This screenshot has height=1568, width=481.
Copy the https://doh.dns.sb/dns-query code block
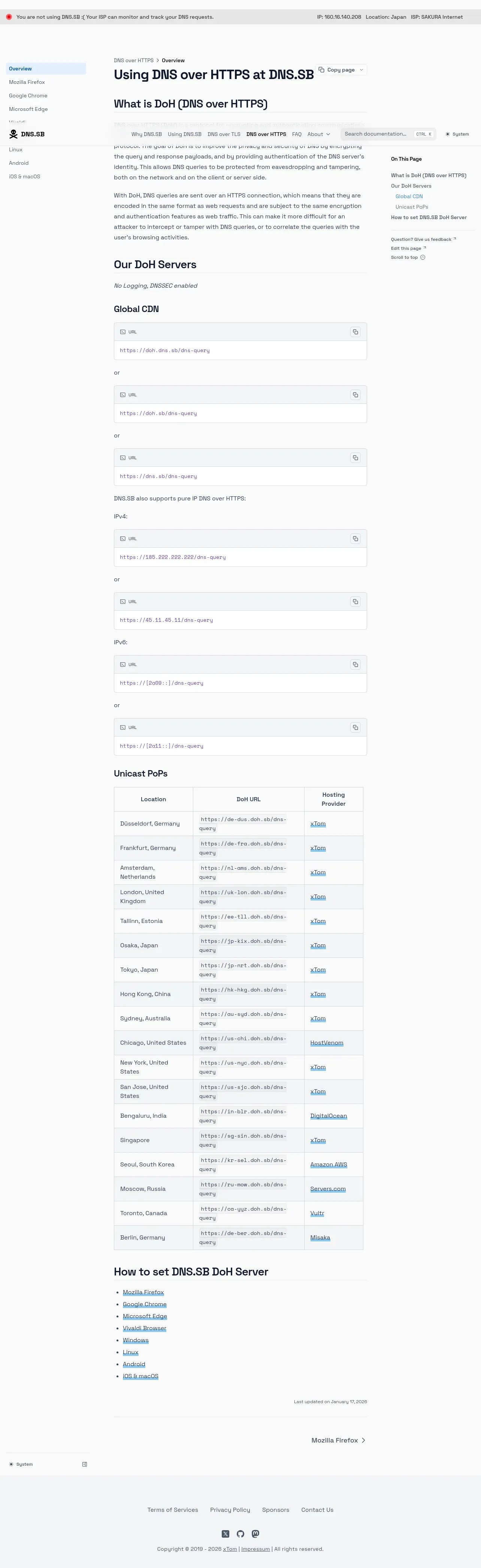355,332
